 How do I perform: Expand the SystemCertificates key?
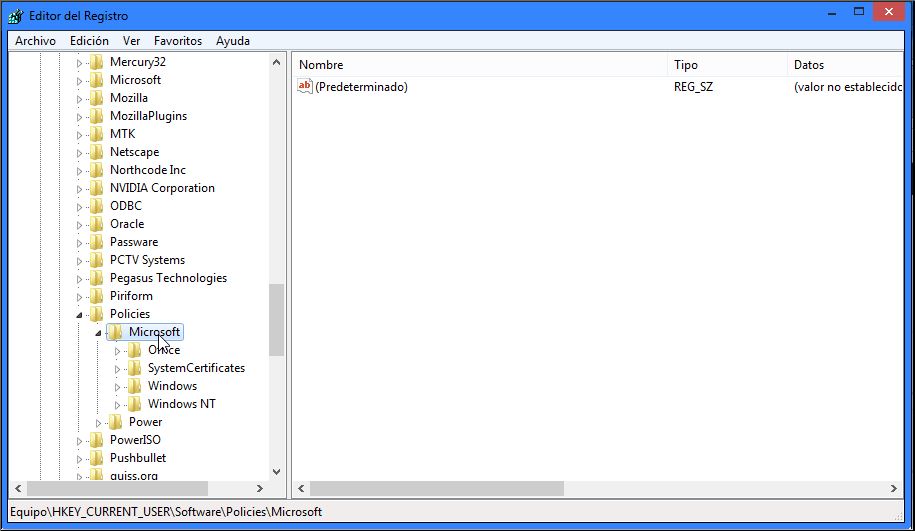click(x=117, y=369)
